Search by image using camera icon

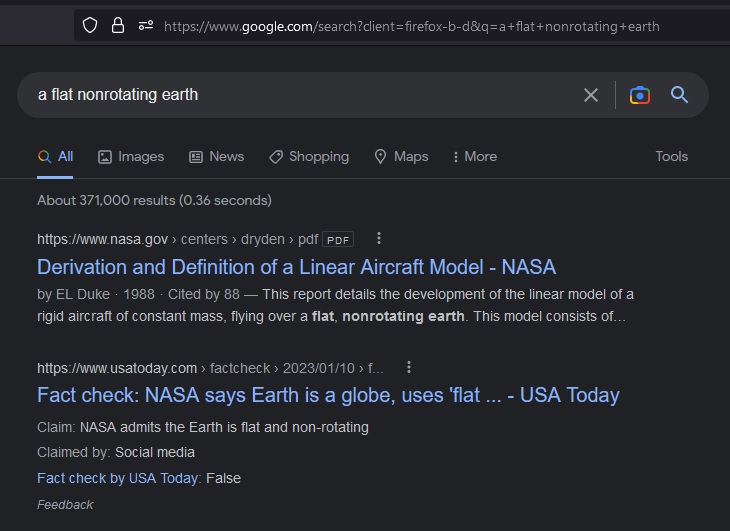tap(640, 95)
